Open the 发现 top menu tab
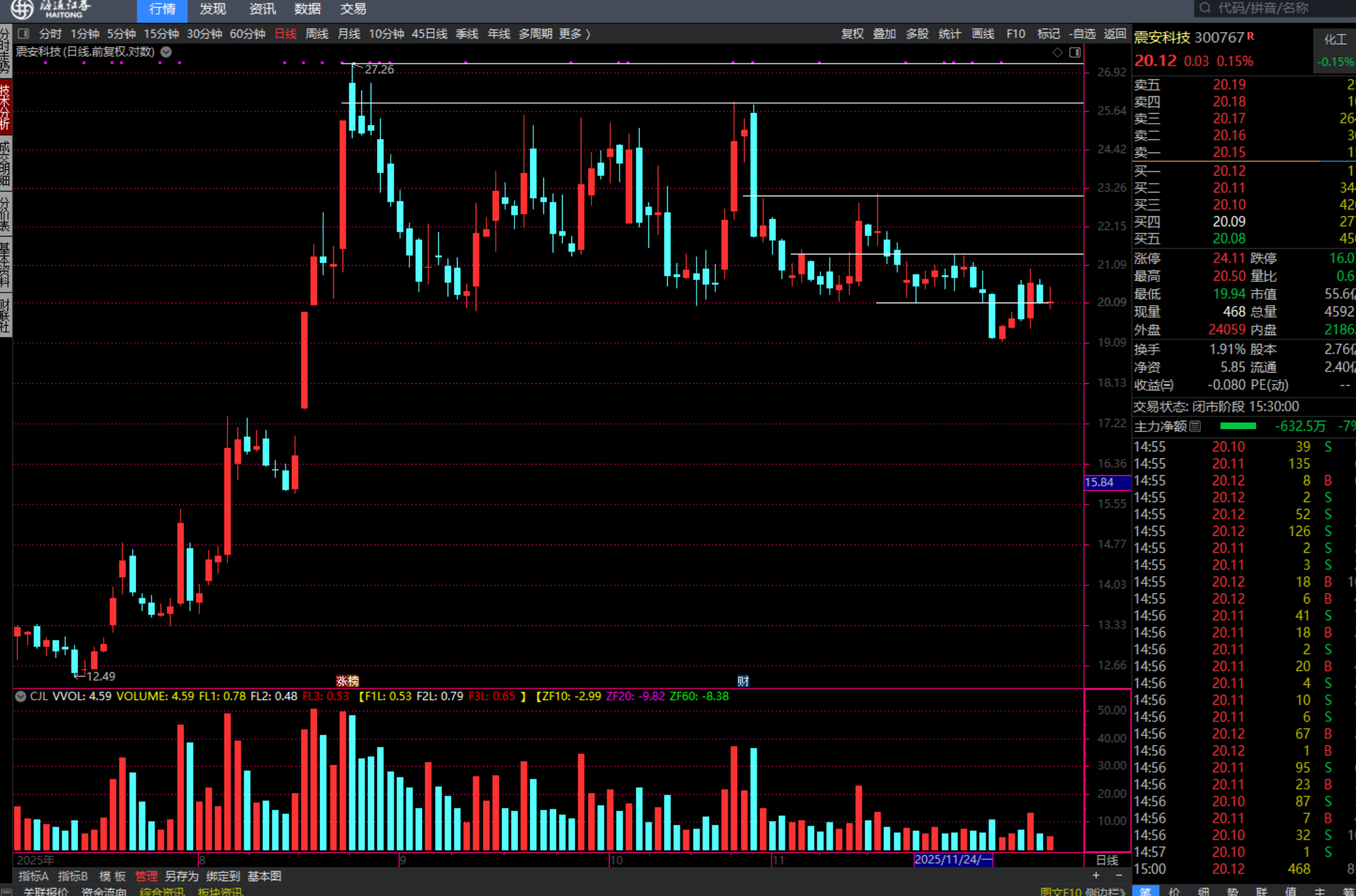 click(213, 9)
